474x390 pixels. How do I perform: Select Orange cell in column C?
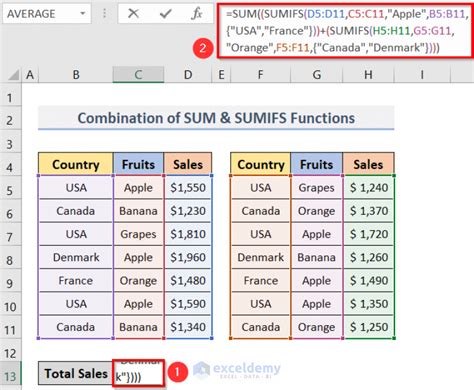coord(138,281)
